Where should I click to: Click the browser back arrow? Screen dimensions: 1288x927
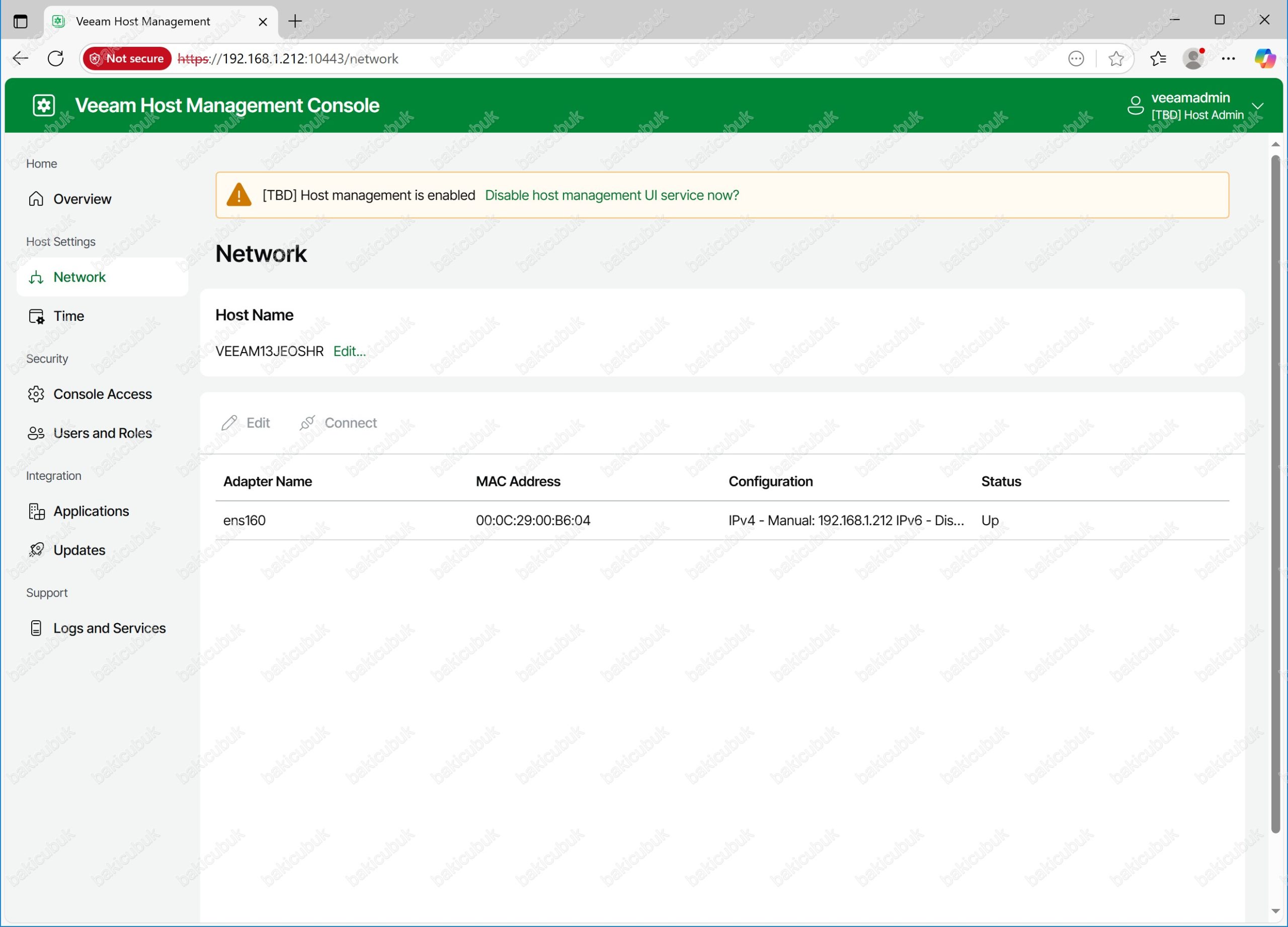tap(21, 58)
